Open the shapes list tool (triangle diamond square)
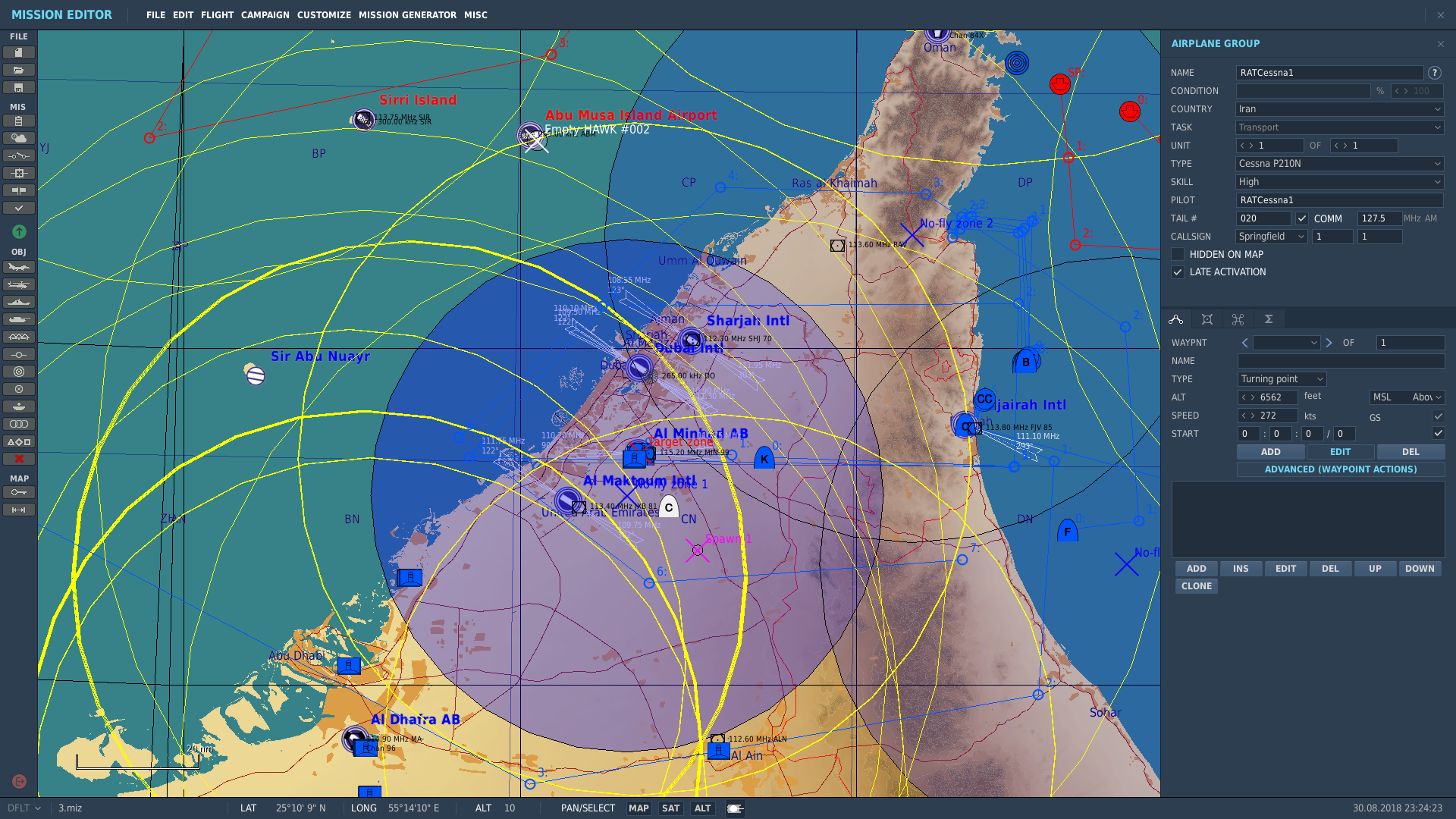The image size is (1456, 819). (x=19, y=441)
